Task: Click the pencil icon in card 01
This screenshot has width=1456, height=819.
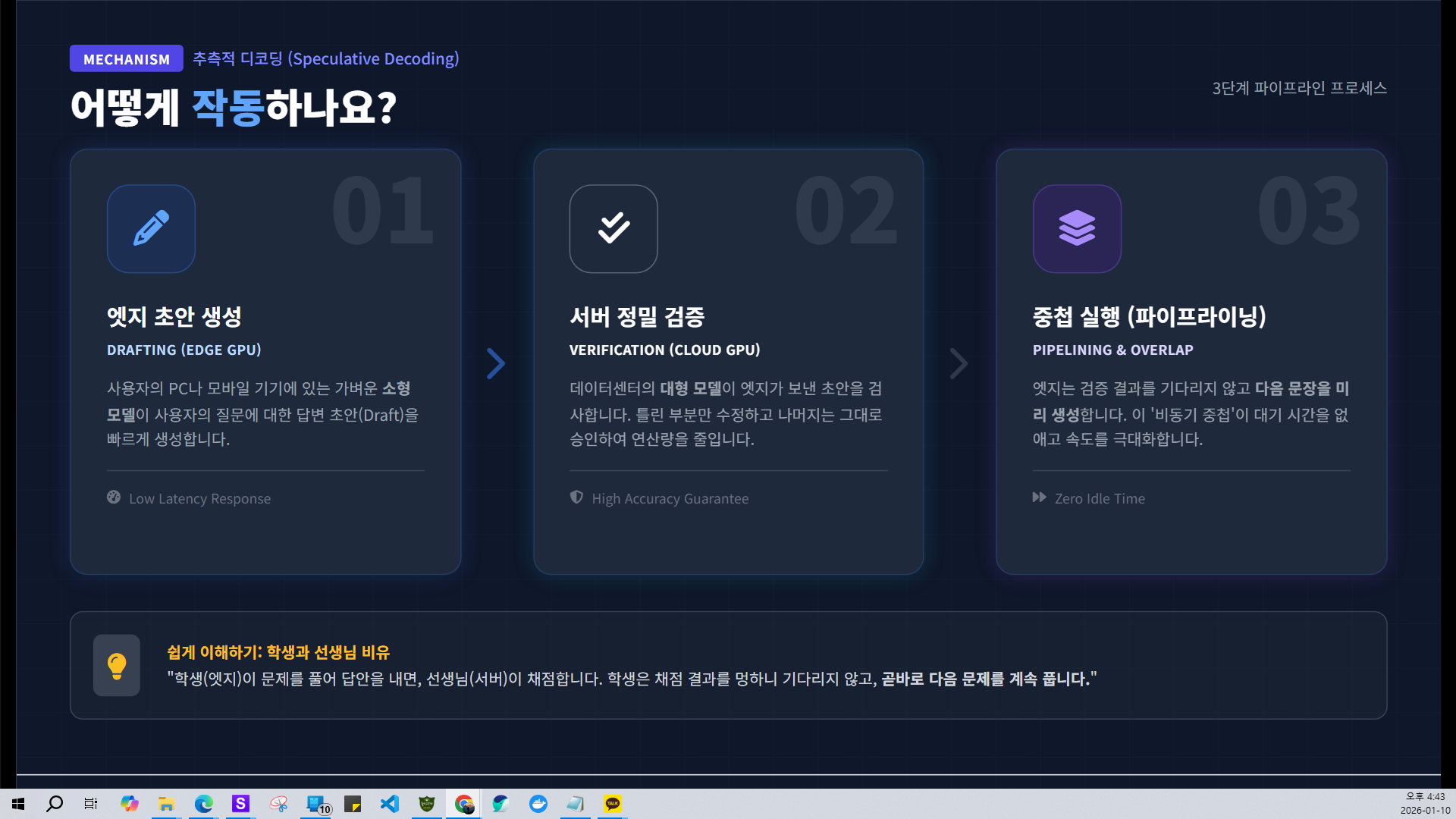Action: pyautogui.click(x=151, y=228)
